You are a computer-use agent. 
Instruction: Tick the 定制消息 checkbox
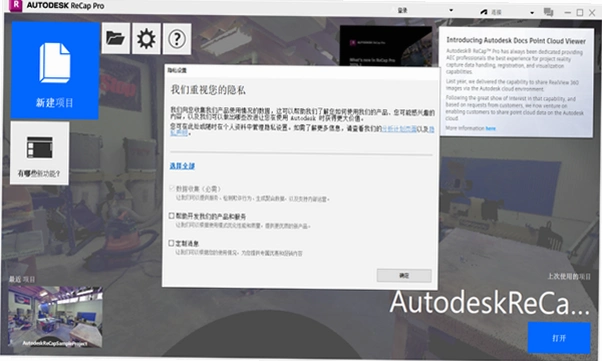(x=171, y=243)
